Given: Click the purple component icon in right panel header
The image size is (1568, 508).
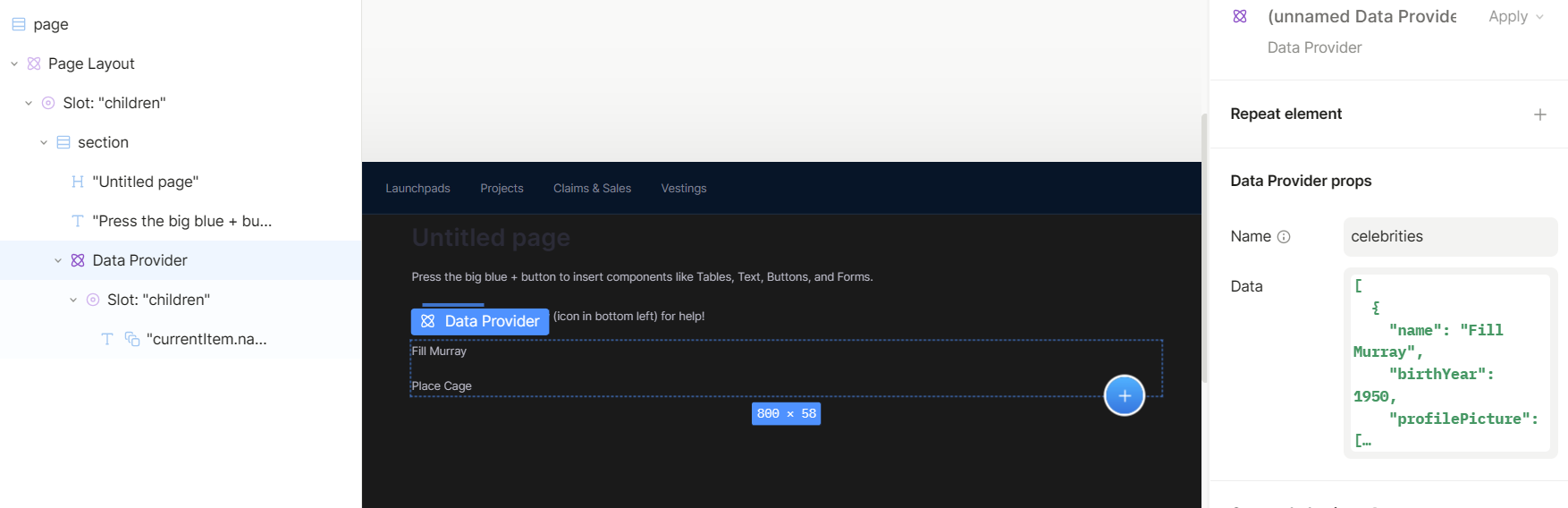Looking at the screenshot, I should click(x=1240, y=16).
